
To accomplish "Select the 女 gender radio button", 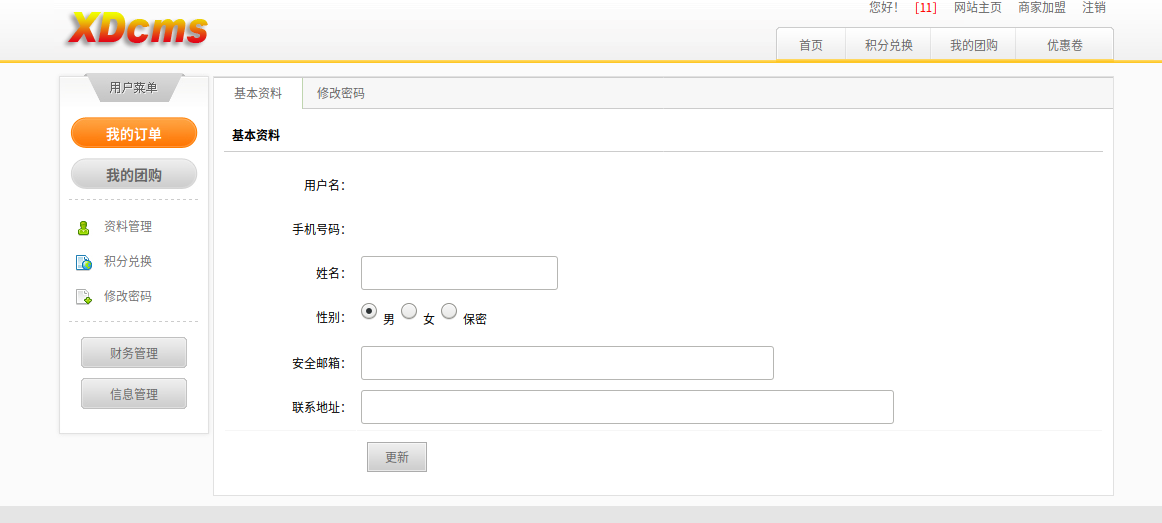I will 409,311.
